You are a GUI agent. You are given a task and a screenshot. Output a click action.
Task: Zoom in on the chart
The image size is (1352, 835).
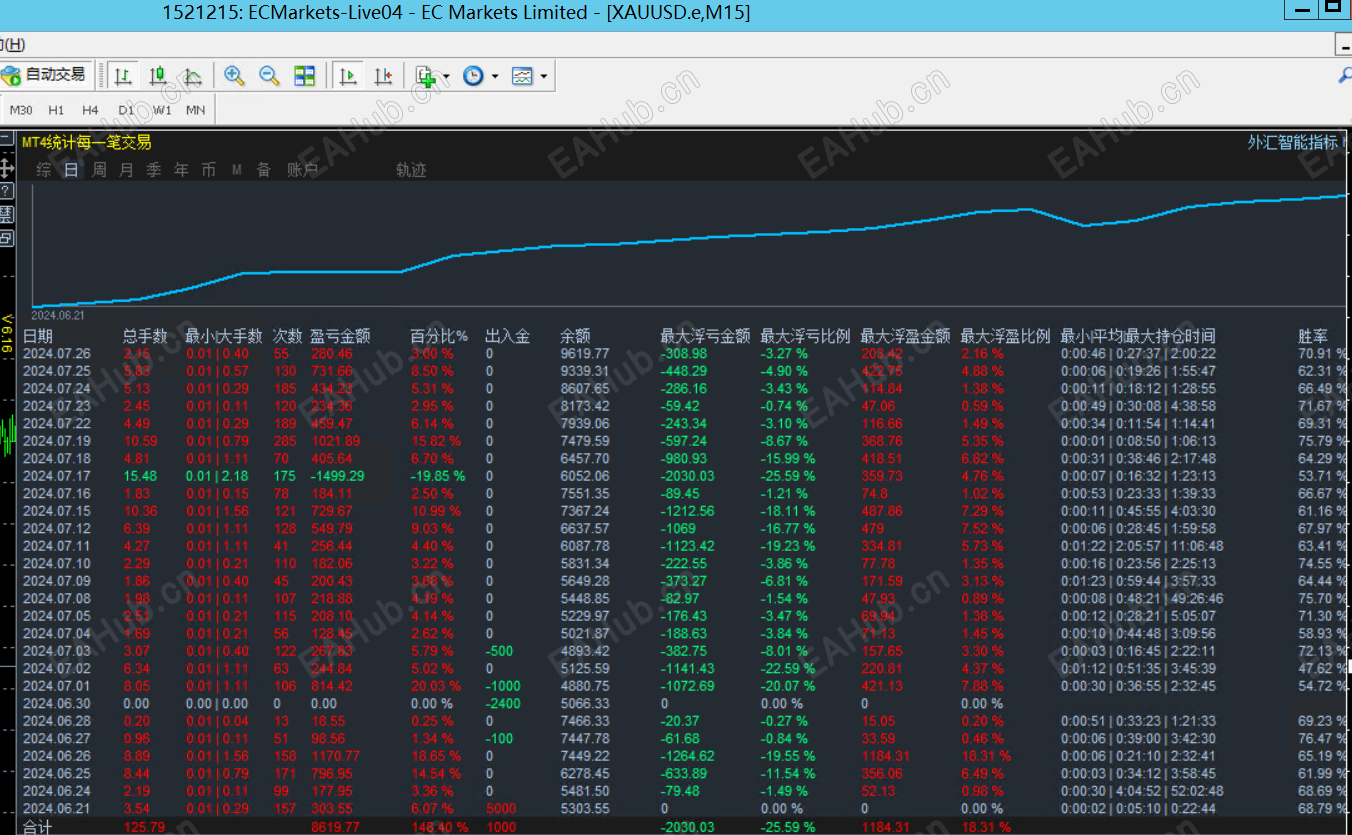coord(235,76)
